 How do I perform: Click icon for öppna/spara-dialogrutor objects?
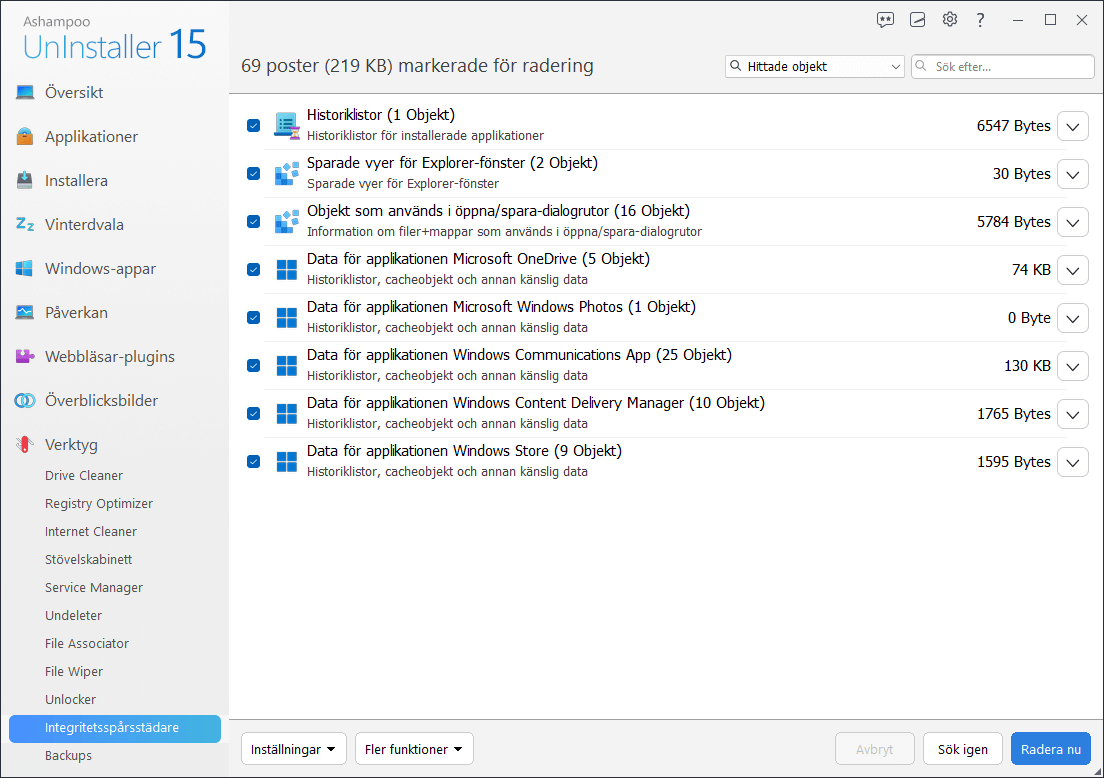point(287,221)
